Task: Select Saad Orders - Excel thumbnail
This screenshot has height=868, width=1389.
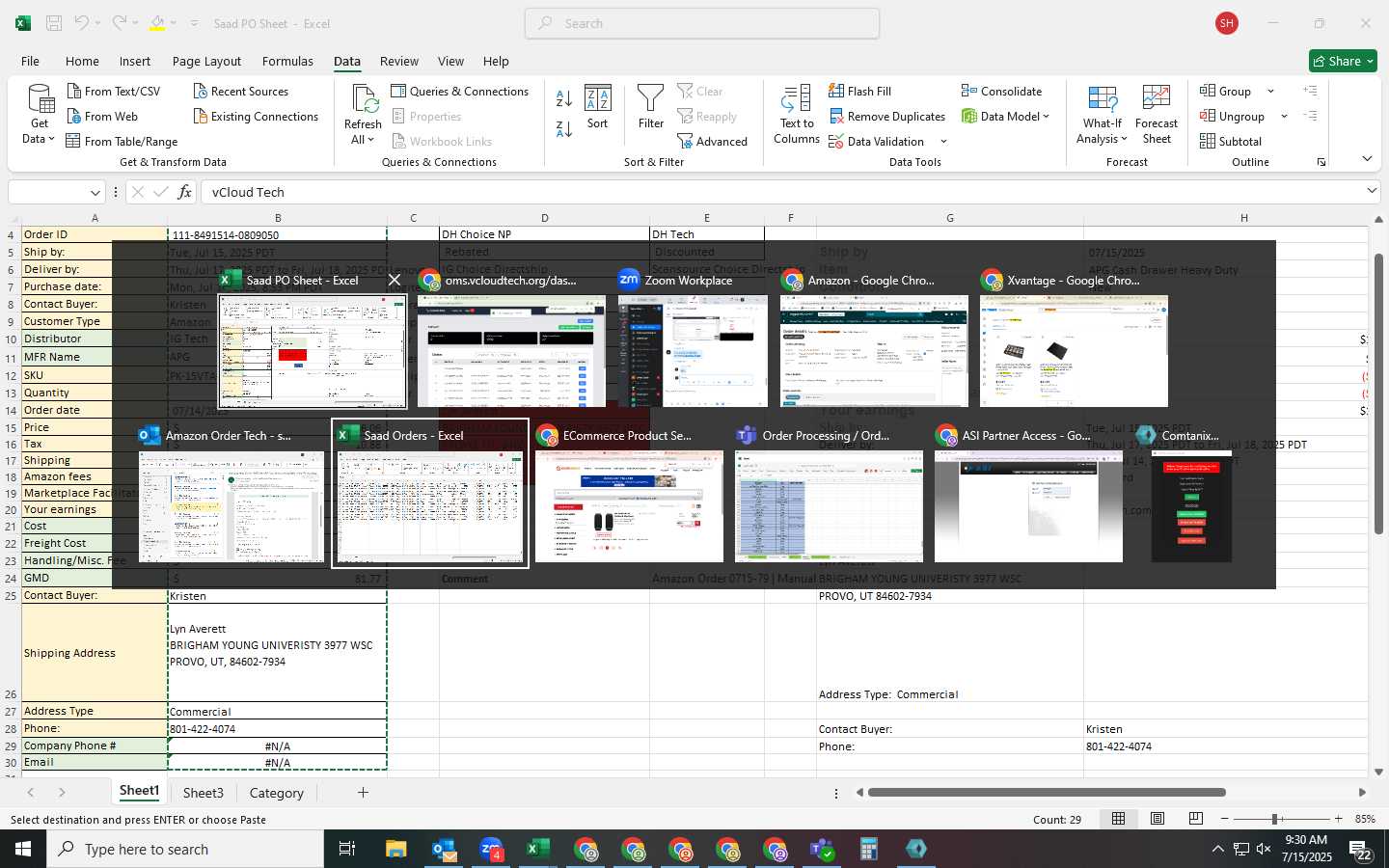Action: point(430,494)
